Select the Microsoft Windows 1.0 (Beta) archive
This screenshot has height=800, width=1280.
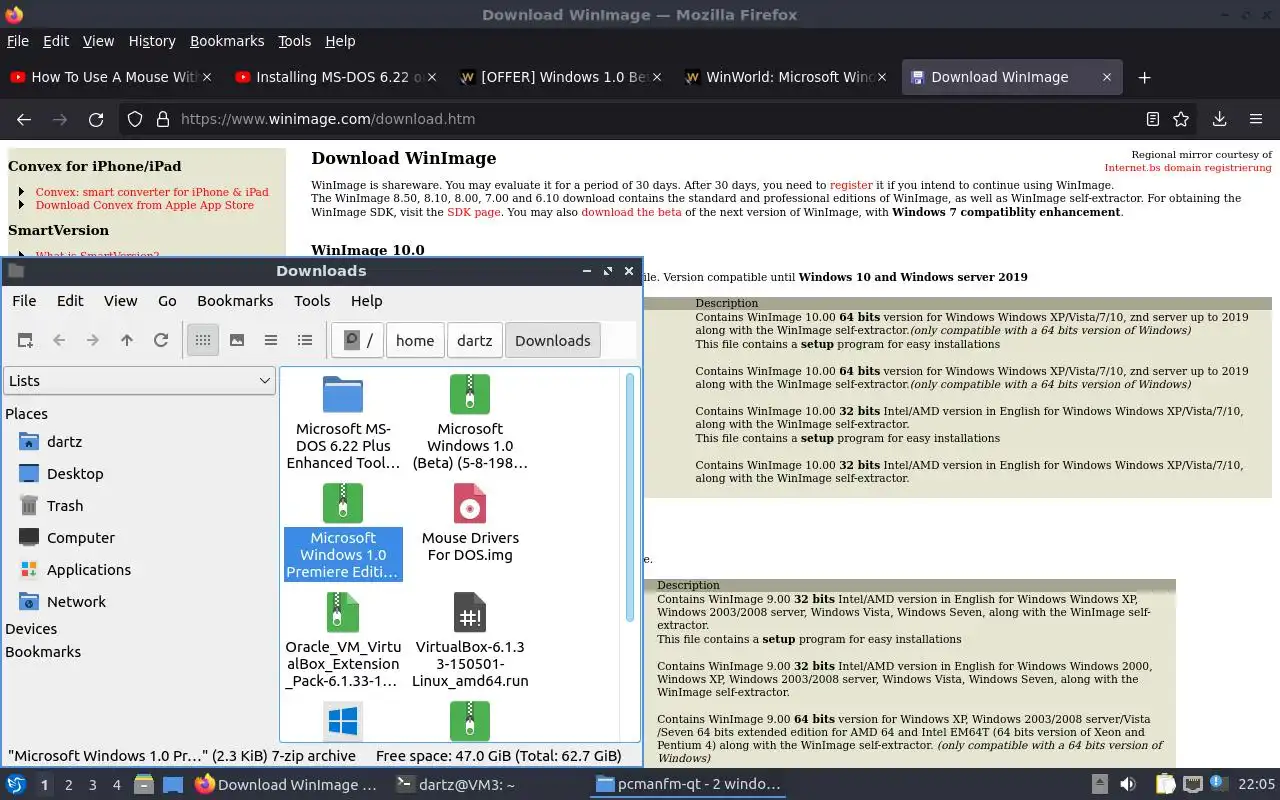tap(470, 423)
